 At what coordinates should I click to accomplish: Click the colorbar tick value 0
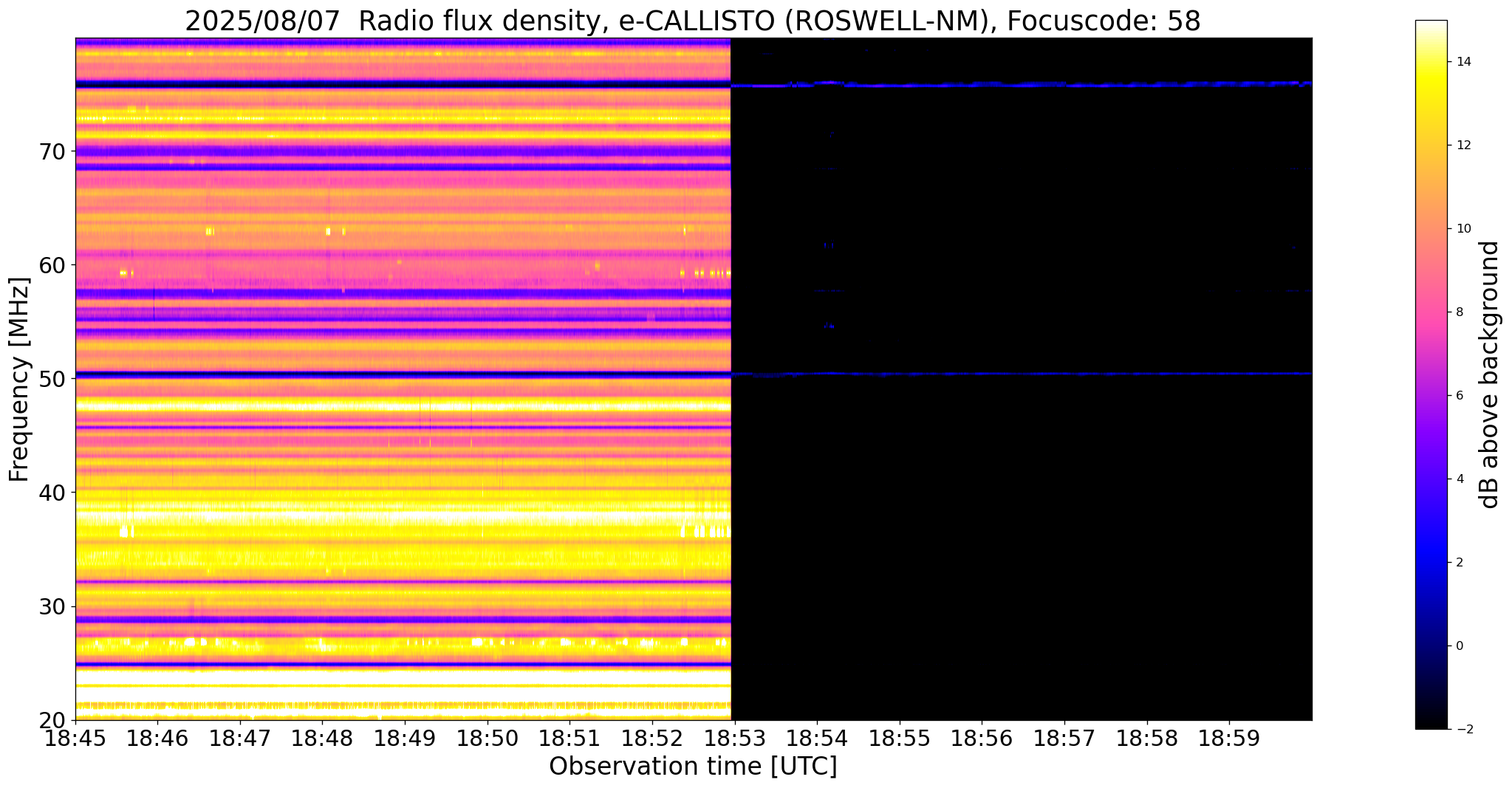(1458, 646)
